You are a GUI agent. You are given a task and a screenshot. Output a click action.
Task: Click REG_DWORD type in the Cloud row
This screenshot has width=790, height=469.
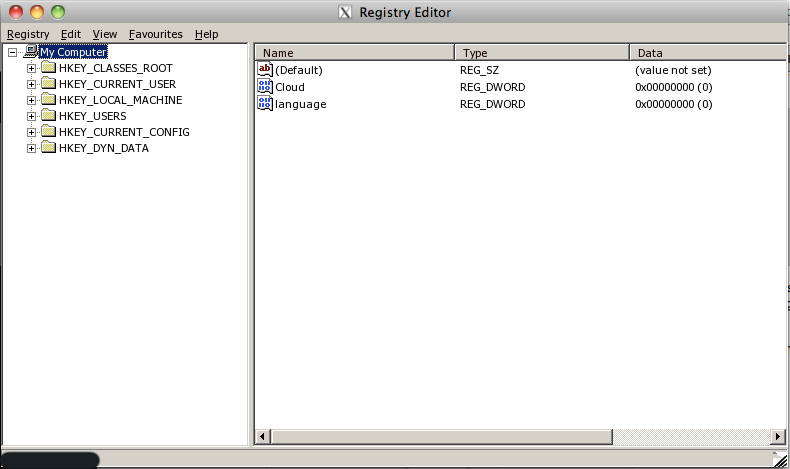[492, 87]
